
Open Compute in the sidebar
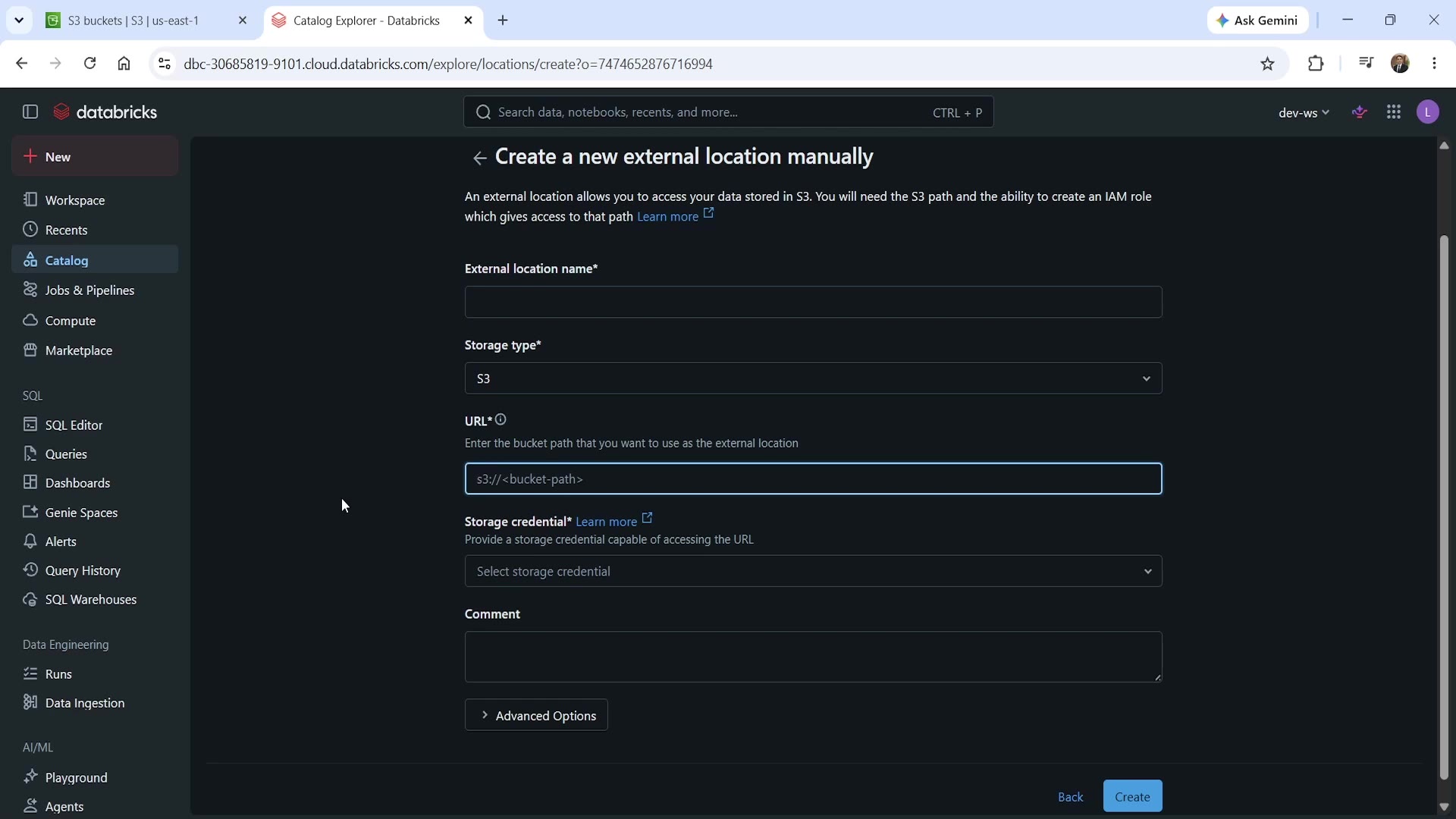pyautogui.click(x=95, y=321)
